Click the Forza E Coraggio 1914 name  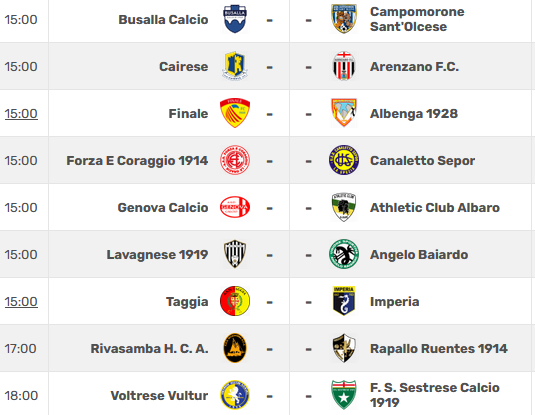coord(137,161)
